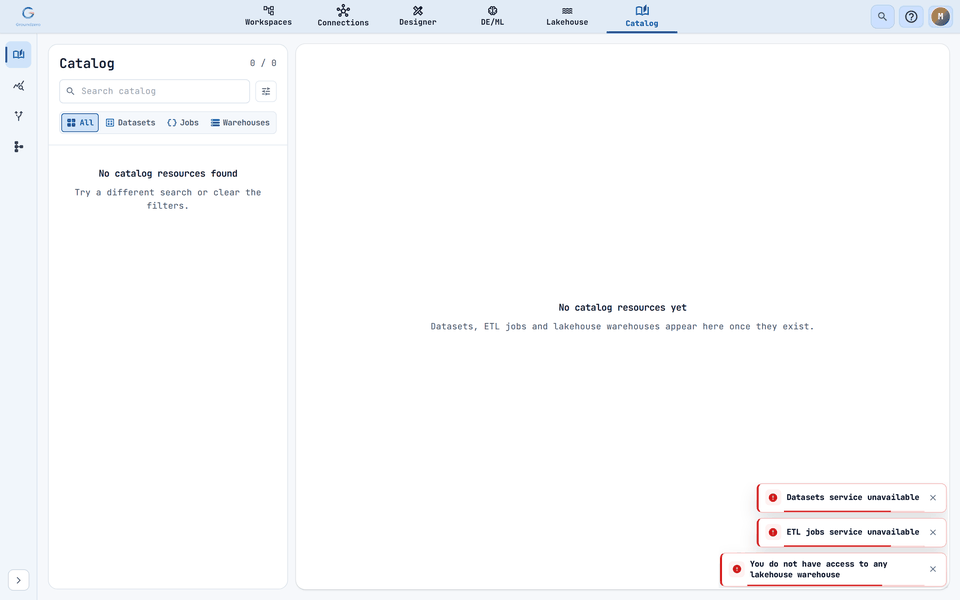The width and height of the screenshot is (960, 600).
Task: Open the DE/ML tab
Action: tap(492, 17)
